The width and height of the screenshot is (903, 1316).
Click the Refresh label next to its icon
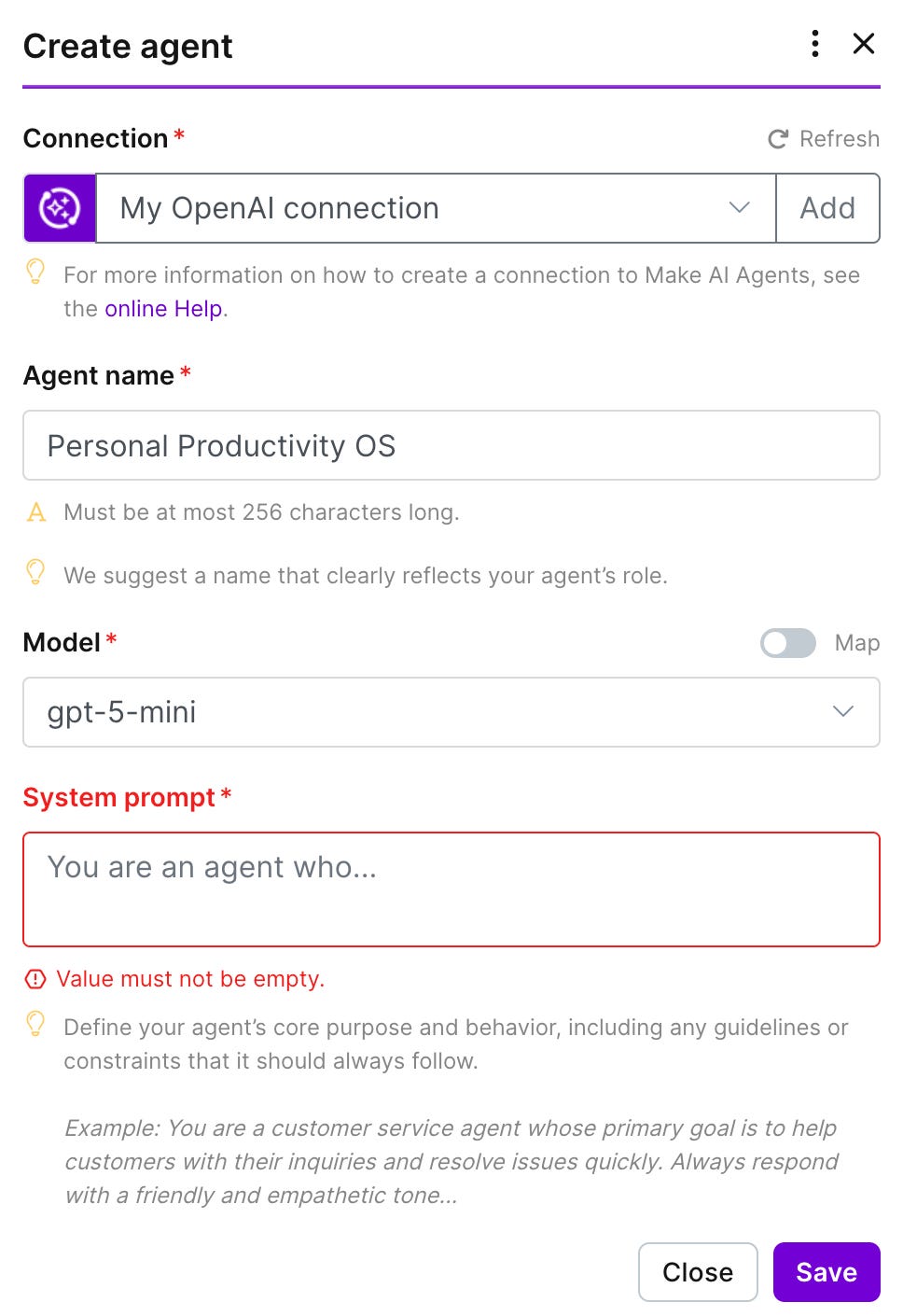[x=839, y=138]
